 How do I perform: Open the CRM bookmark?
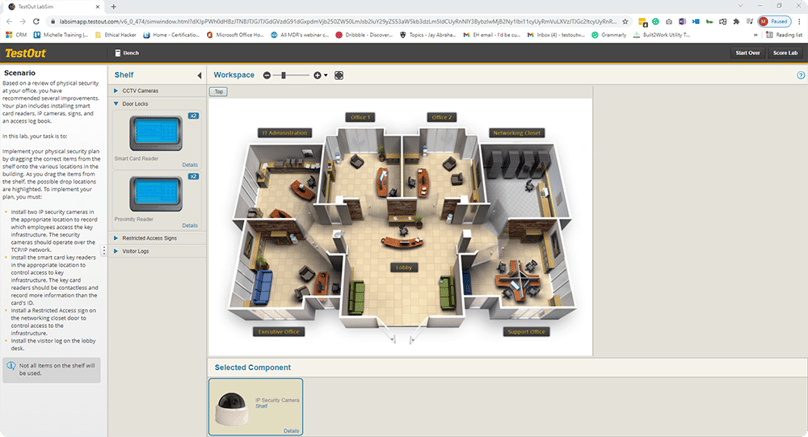pyautogui.click(x=16, y=35)
